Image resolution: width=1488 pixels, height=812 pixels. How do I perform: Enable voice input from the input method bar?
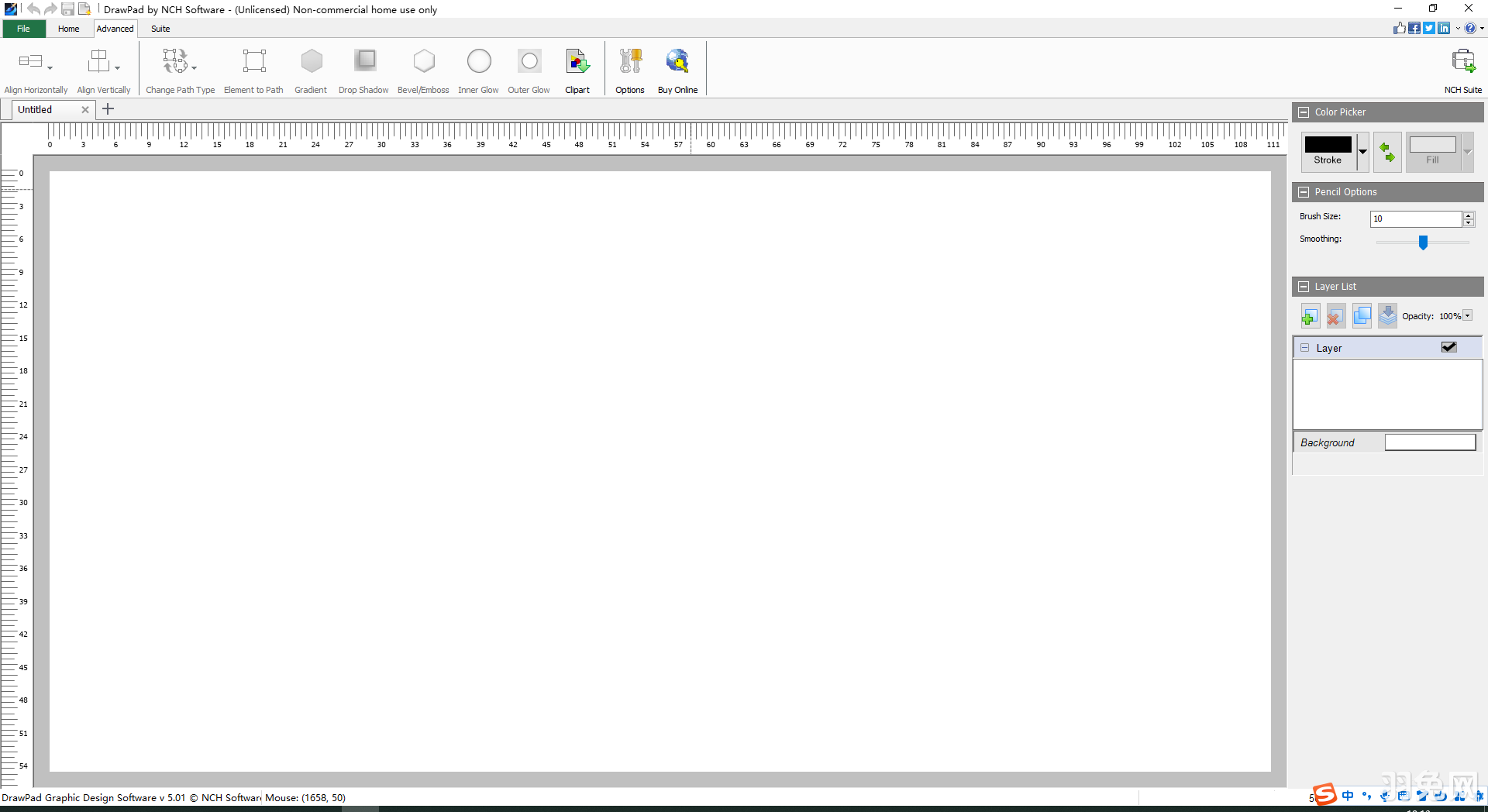click(1385, 796)
